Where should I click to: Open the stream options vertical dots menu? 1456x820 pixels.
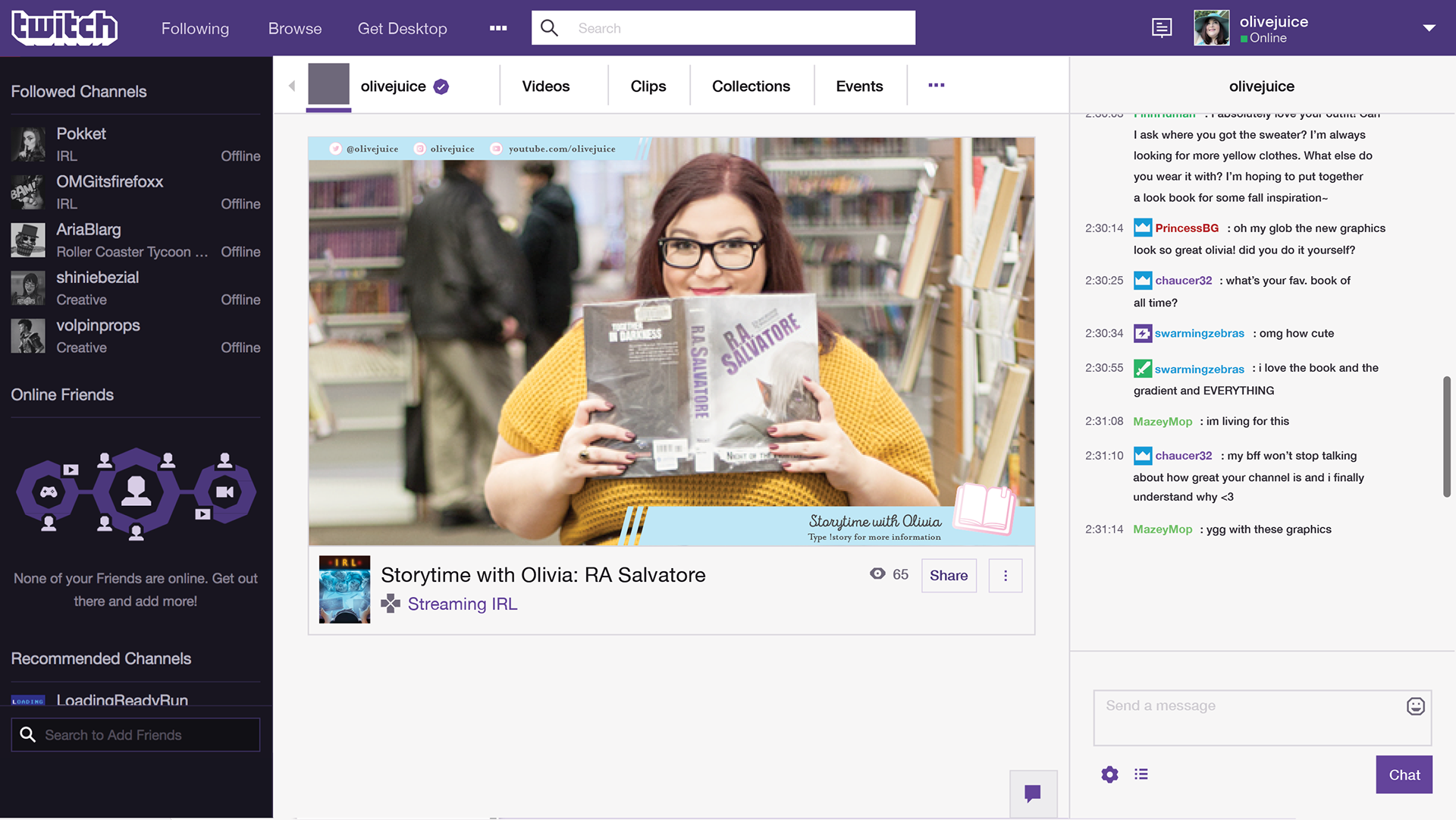tap(1006, 576)
